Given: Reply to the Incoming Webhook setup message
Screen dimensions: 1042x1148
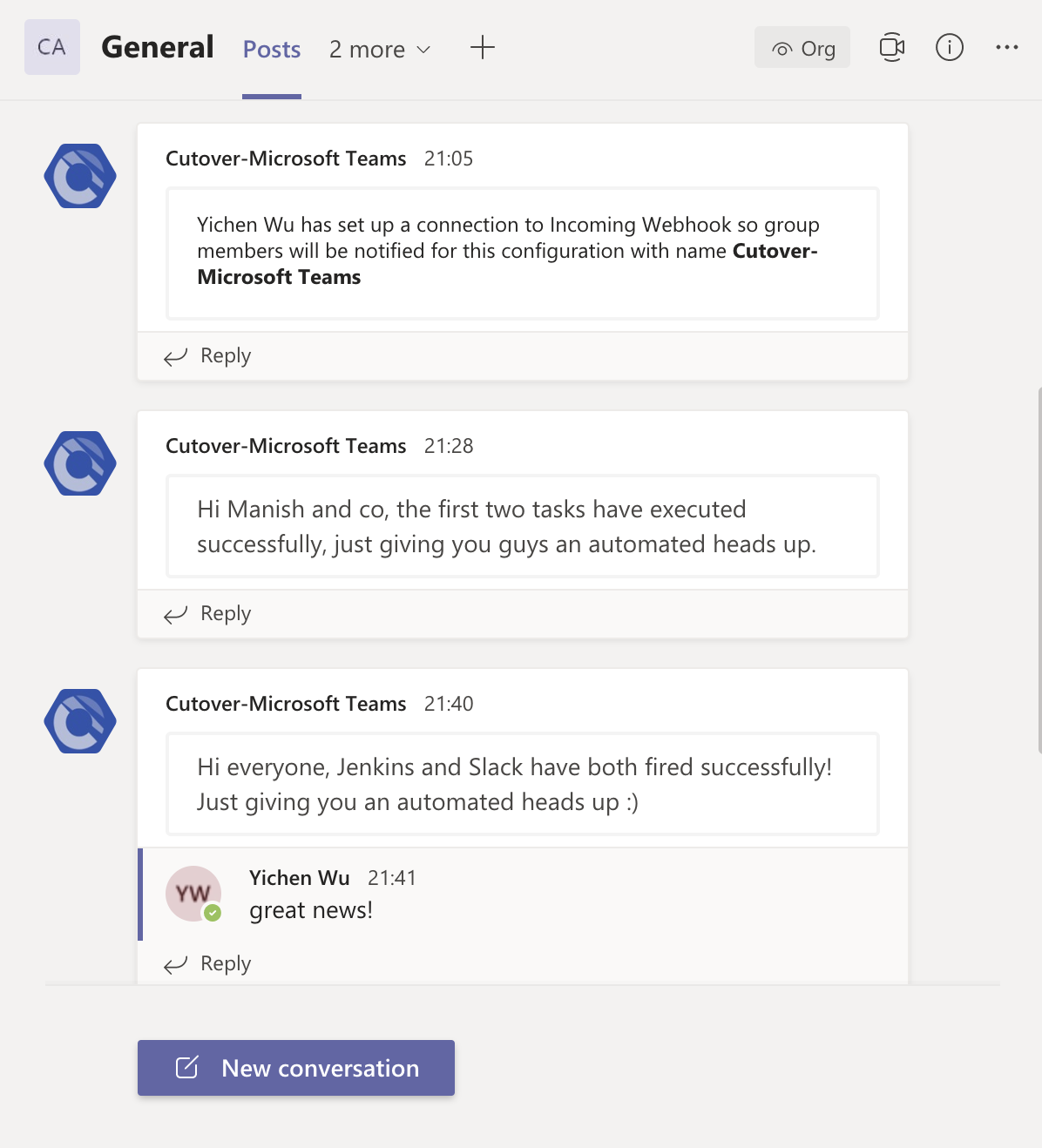Looking at the screenshot, I should click(x=208, y=355).
